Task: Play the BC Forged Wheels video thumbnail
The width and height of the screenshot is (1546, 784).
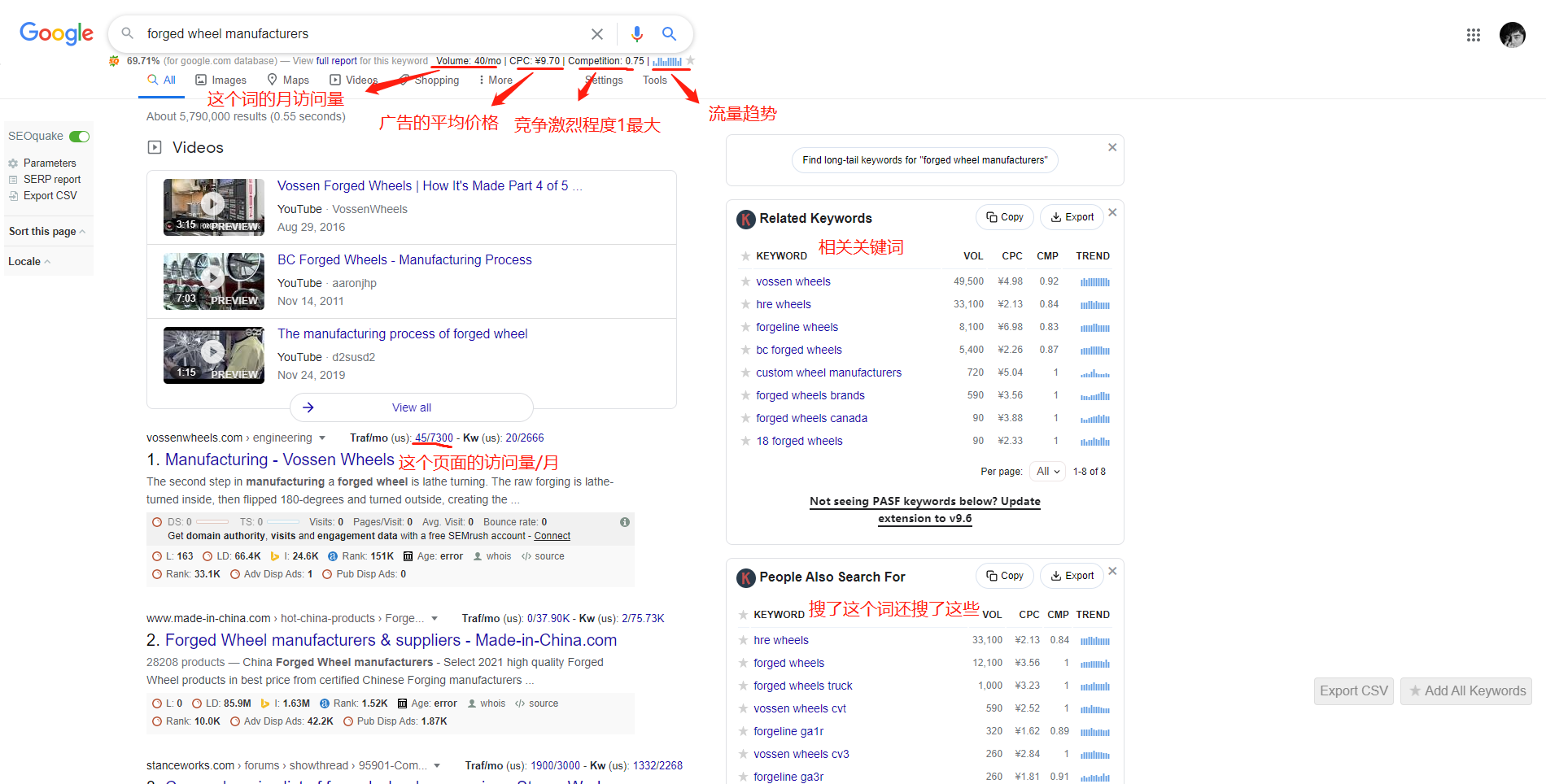Action: pos(214,281)
